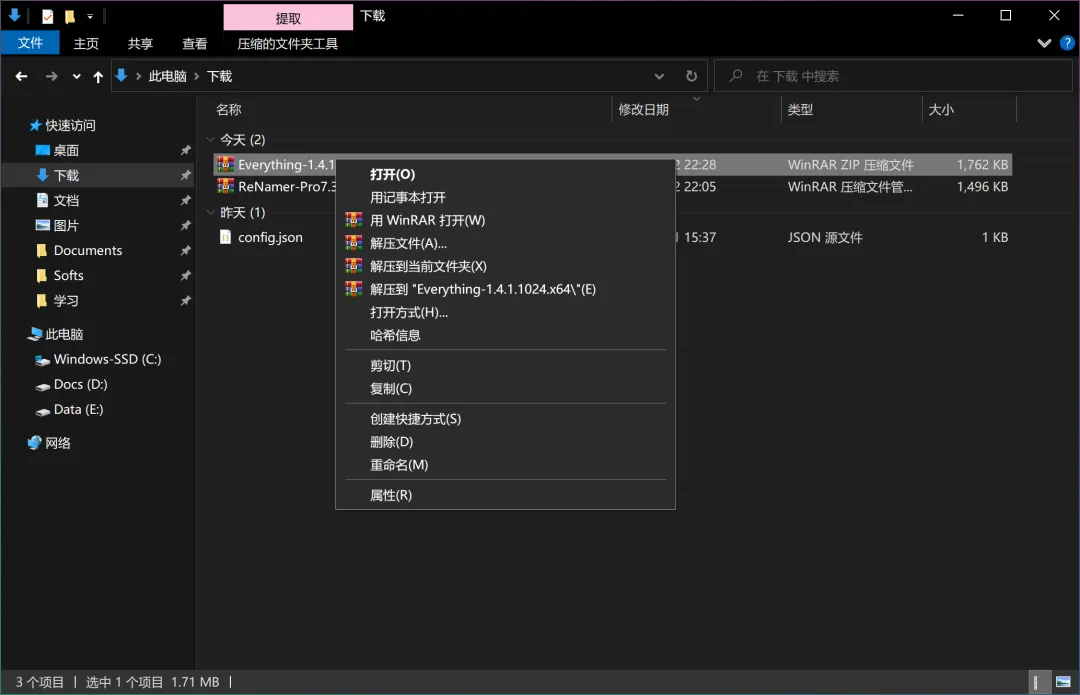Click the 此电脑 computer icon in sidebar
Screen dimensions: 1080x695
pos(34,334)
